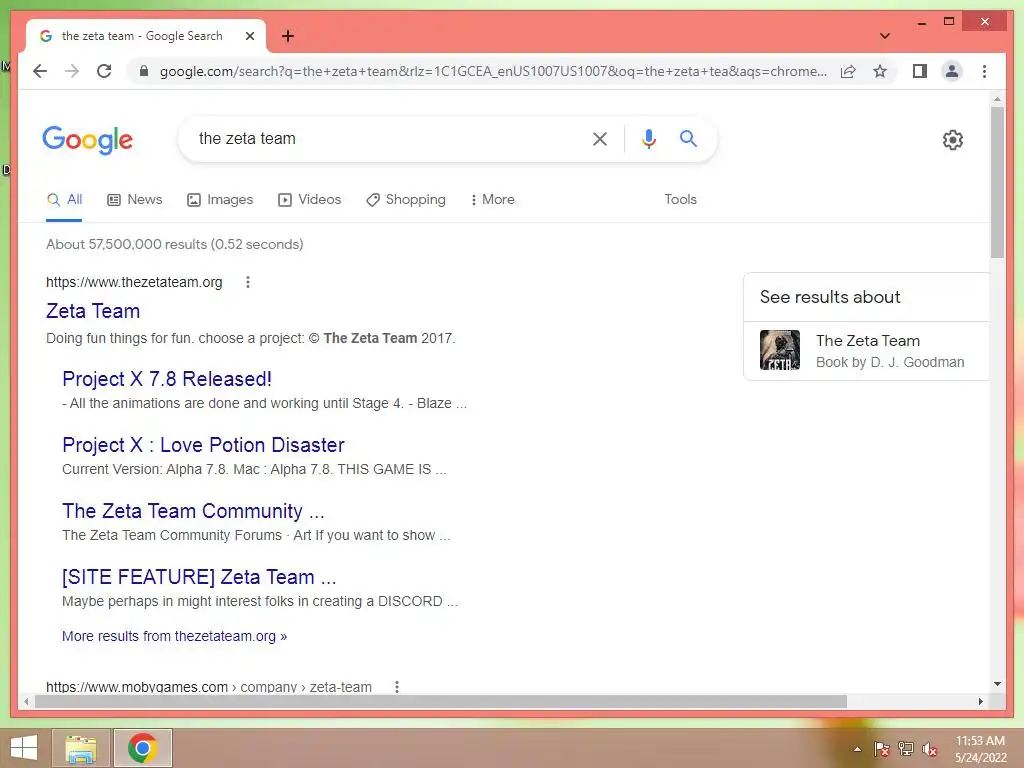
Task: Open options for thezetateam.org result
Action: 248,282
